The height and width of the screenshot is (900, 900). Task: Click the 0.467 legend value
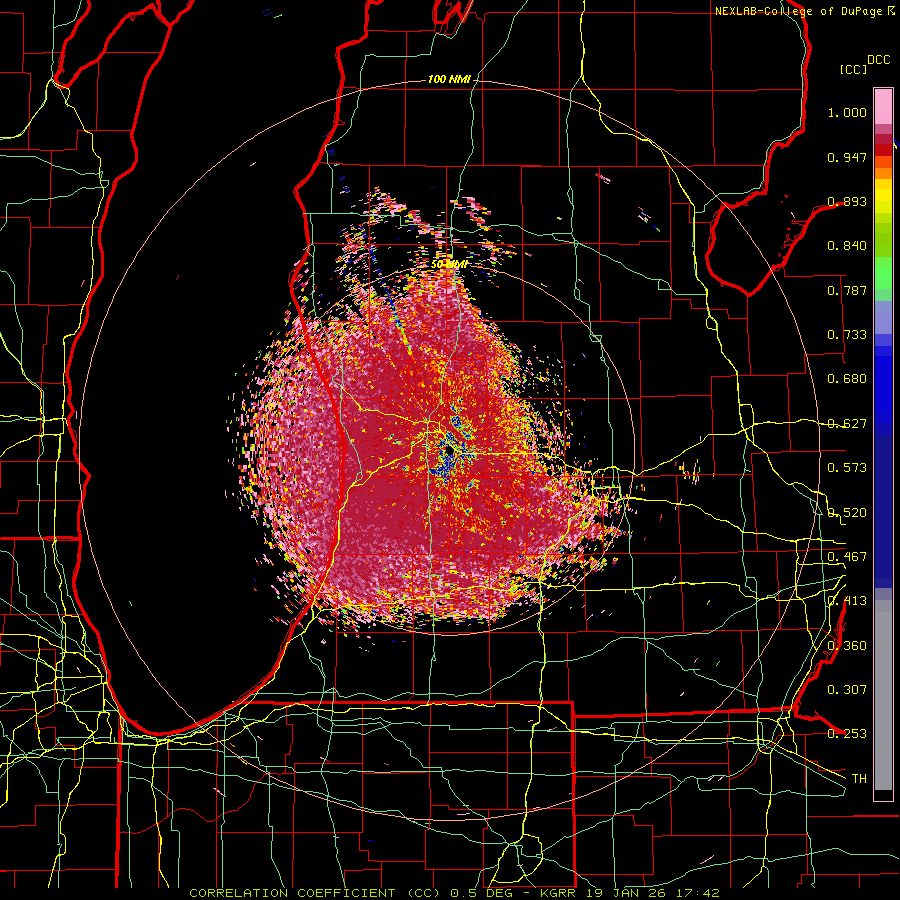847,557
